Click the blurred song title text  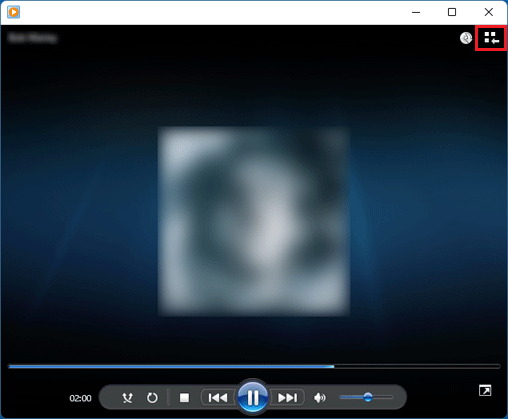(x=32, y=38)
